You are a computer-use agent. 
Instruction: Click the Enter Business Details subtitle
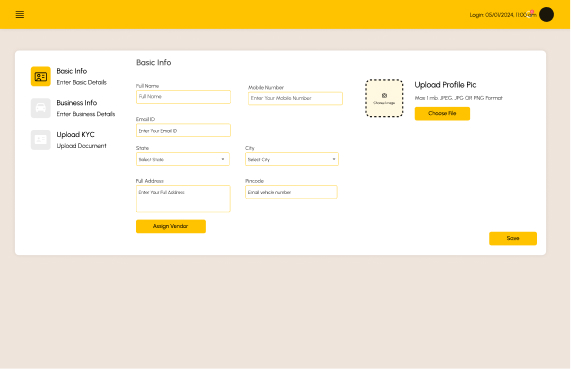pos(86,114)
